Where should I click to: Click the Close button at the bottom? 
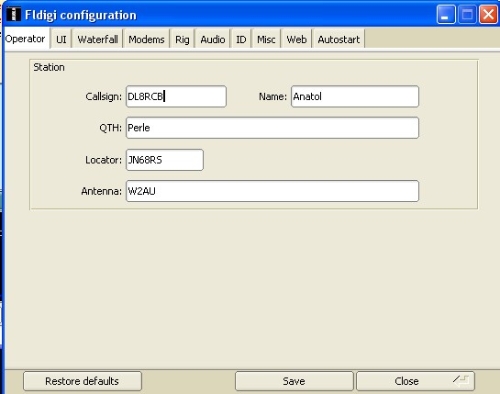pyautogui.click(x=415, y=381)
